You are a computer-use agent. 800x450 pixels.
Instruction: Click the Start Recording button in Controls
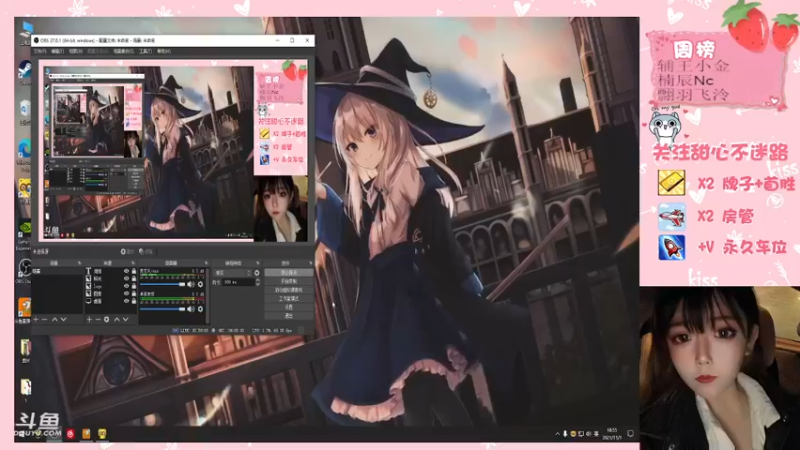[289, 281]
